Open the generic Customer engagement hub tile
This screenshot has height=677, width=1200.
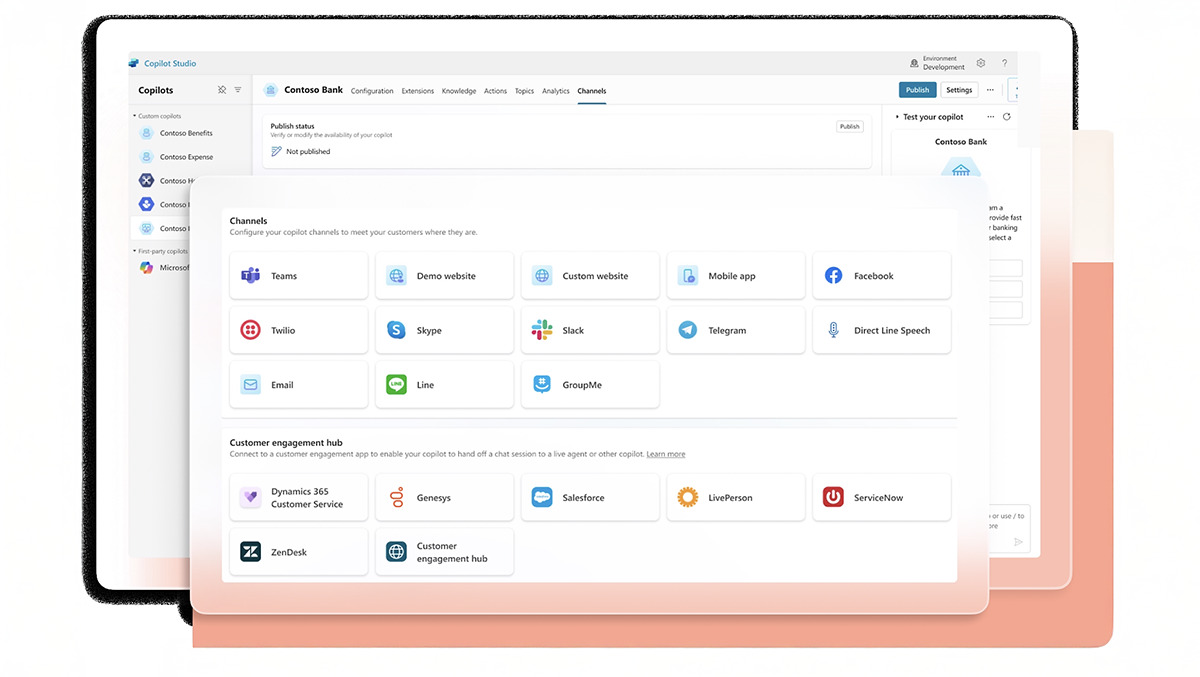[445, 552]
